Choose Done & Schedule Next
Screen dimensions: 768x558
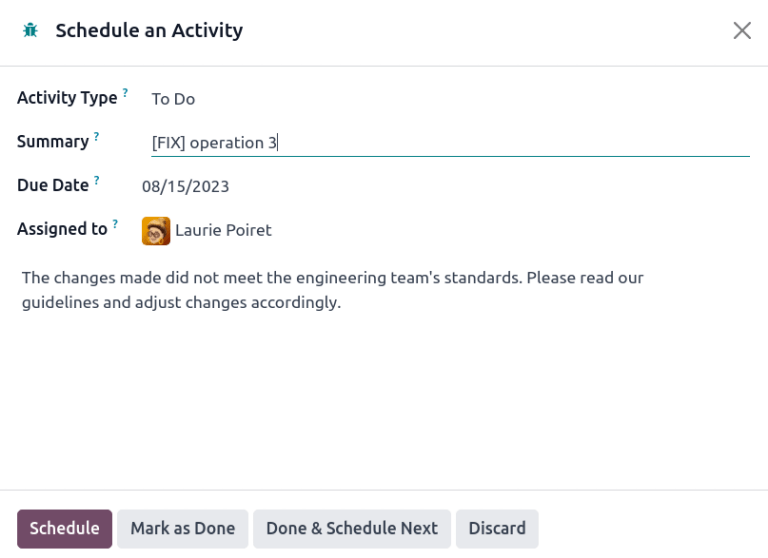[351, 529]
